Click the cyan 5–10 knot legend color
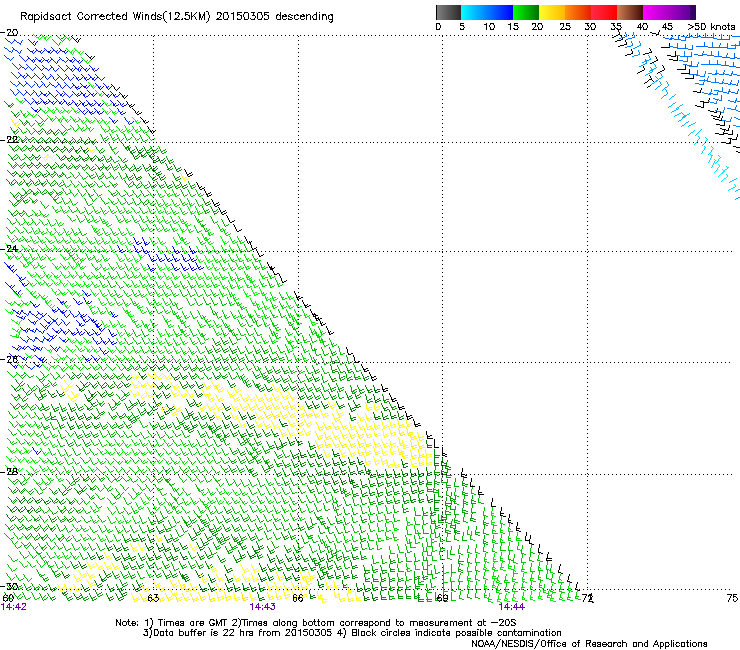The height and width of the screenshot is (650, 740). tap(474, 12)
